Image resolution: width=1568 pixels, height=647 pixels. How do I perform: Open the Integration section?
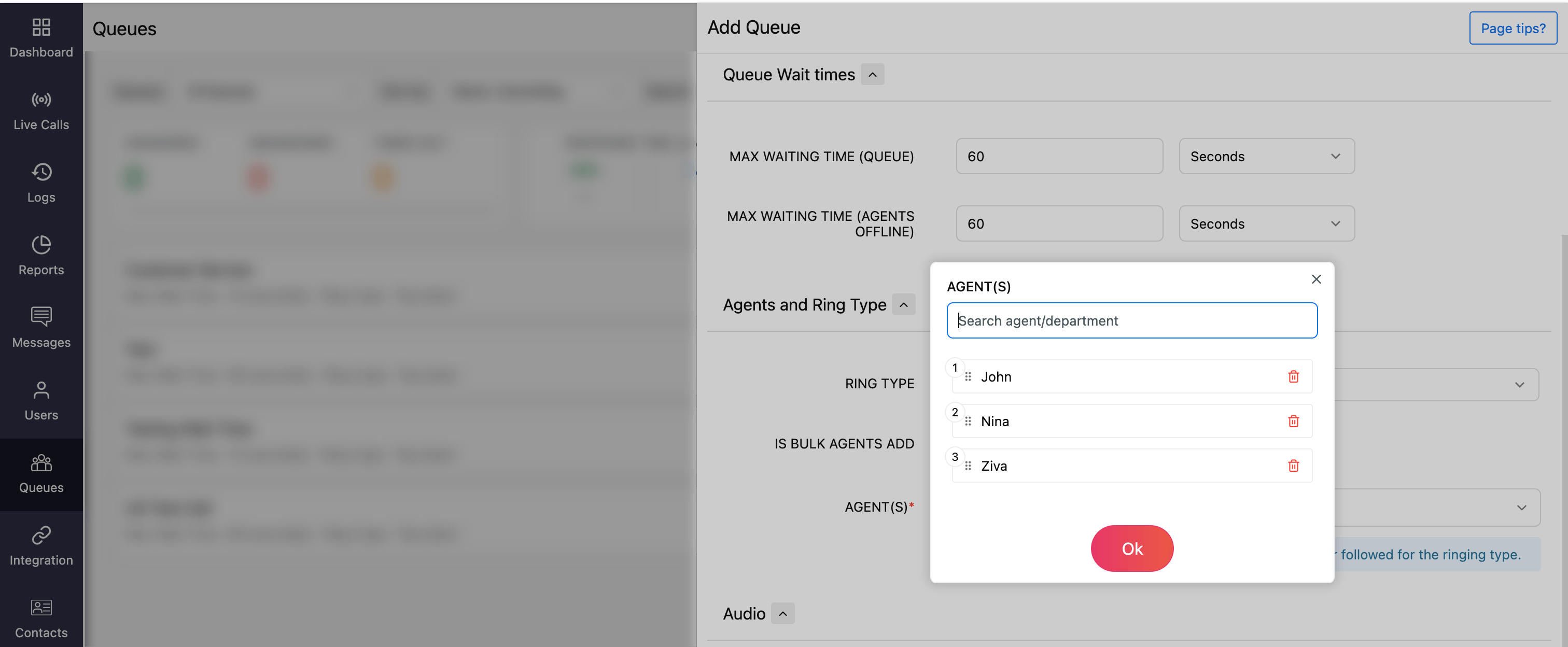coord(41,546)
